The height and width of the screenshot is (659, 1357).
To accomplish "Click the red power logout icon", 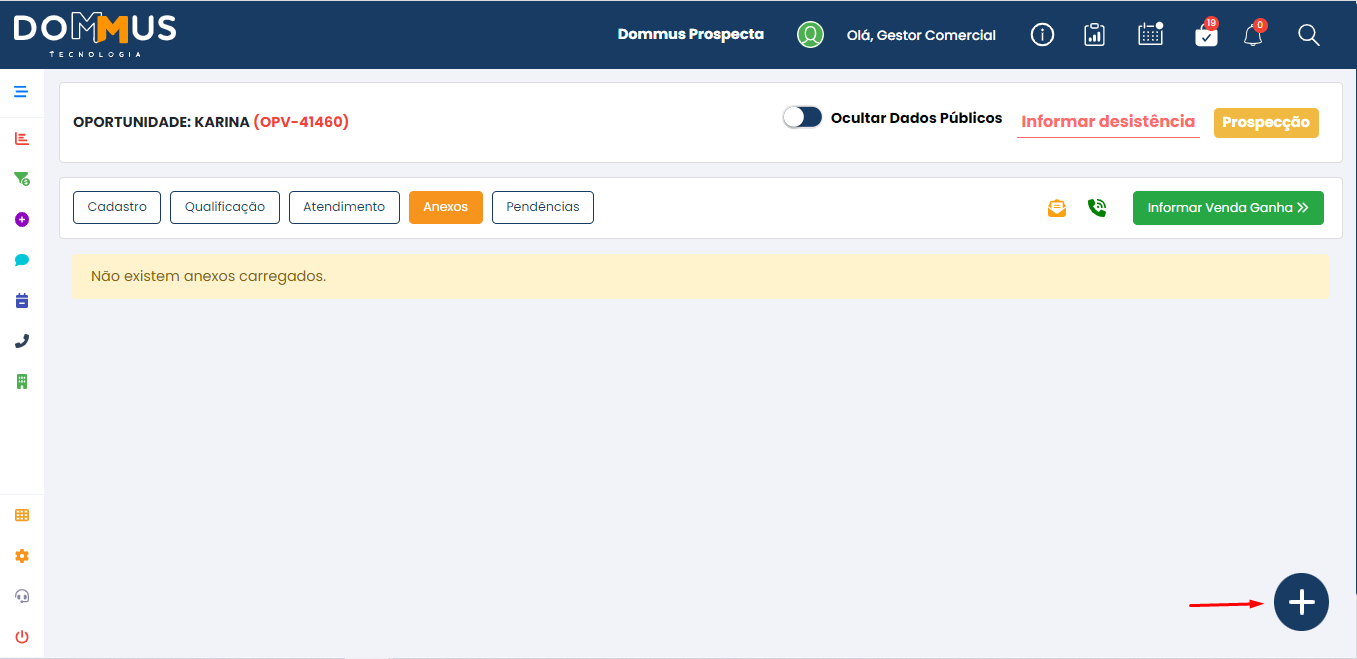I will pos(22,636).
